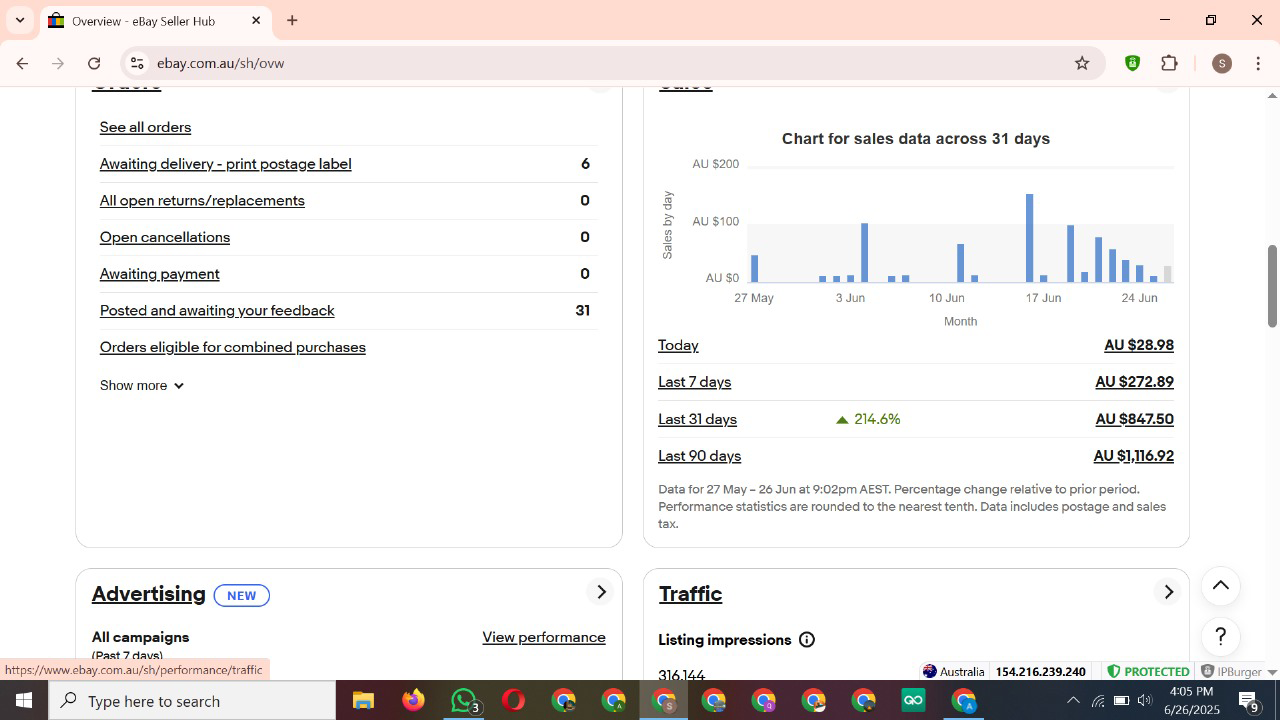Open the browser extensions puzzle icon
This screenshot has height=720, width=1280.
point(1169,63)
